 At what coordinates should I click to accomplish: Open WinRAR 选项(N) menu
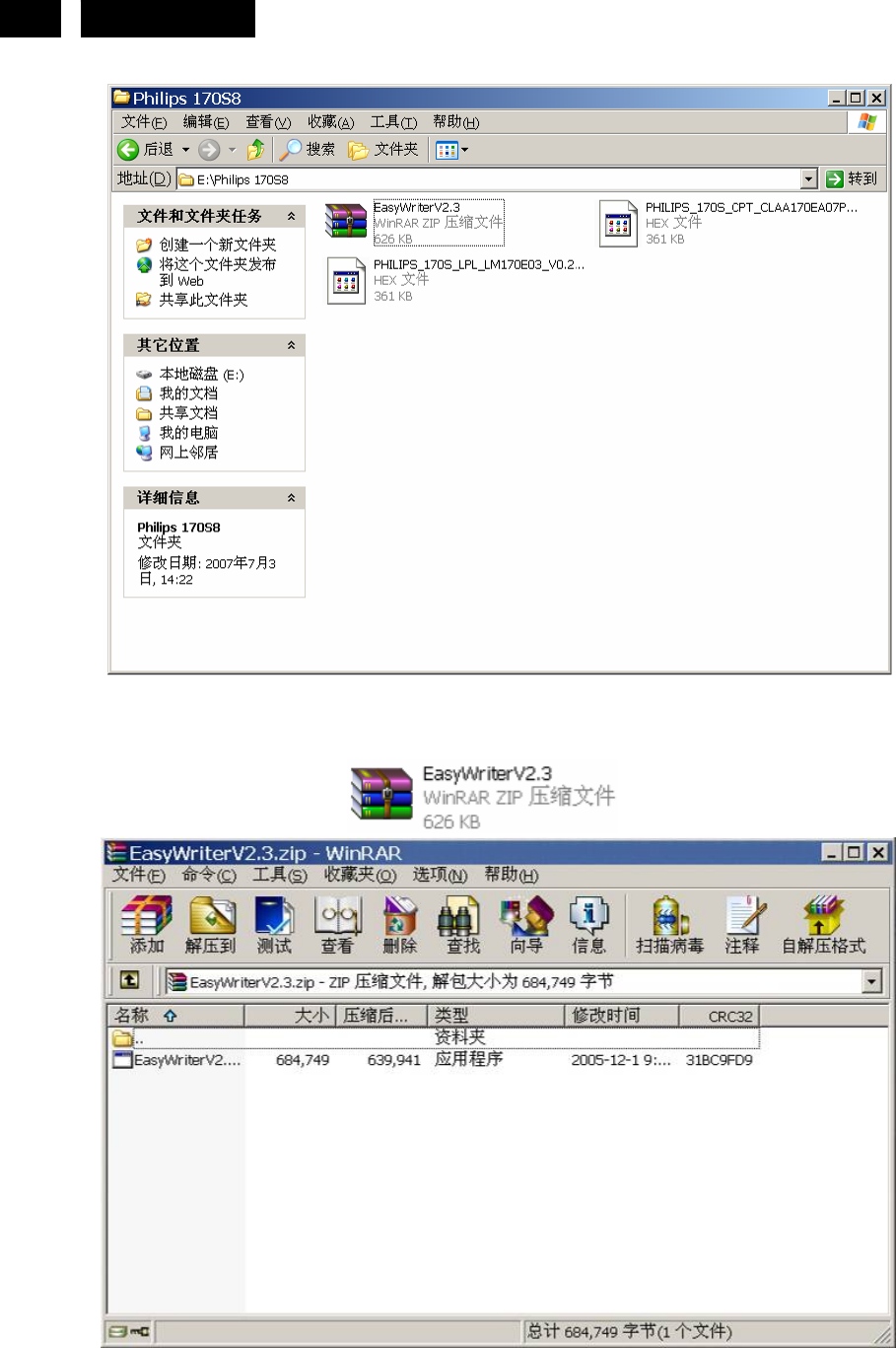(x=440, y=875)
